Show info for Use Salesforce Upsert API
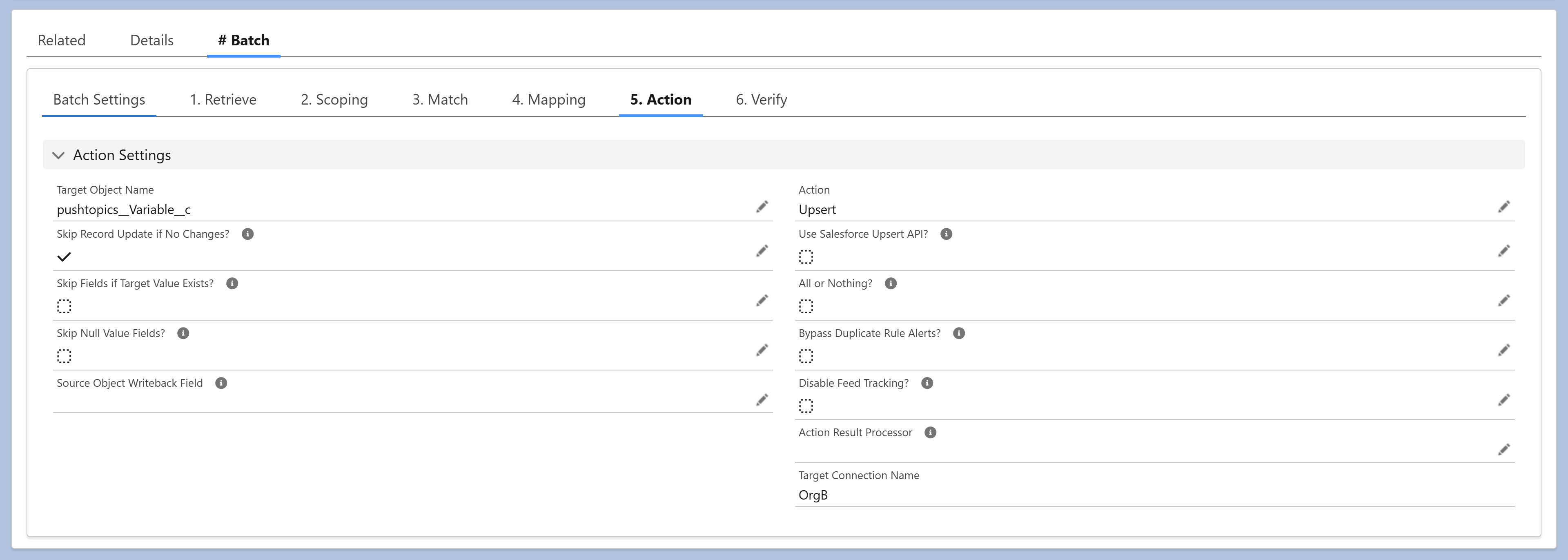Screen dimensions: 1568x560 point(946,234)
